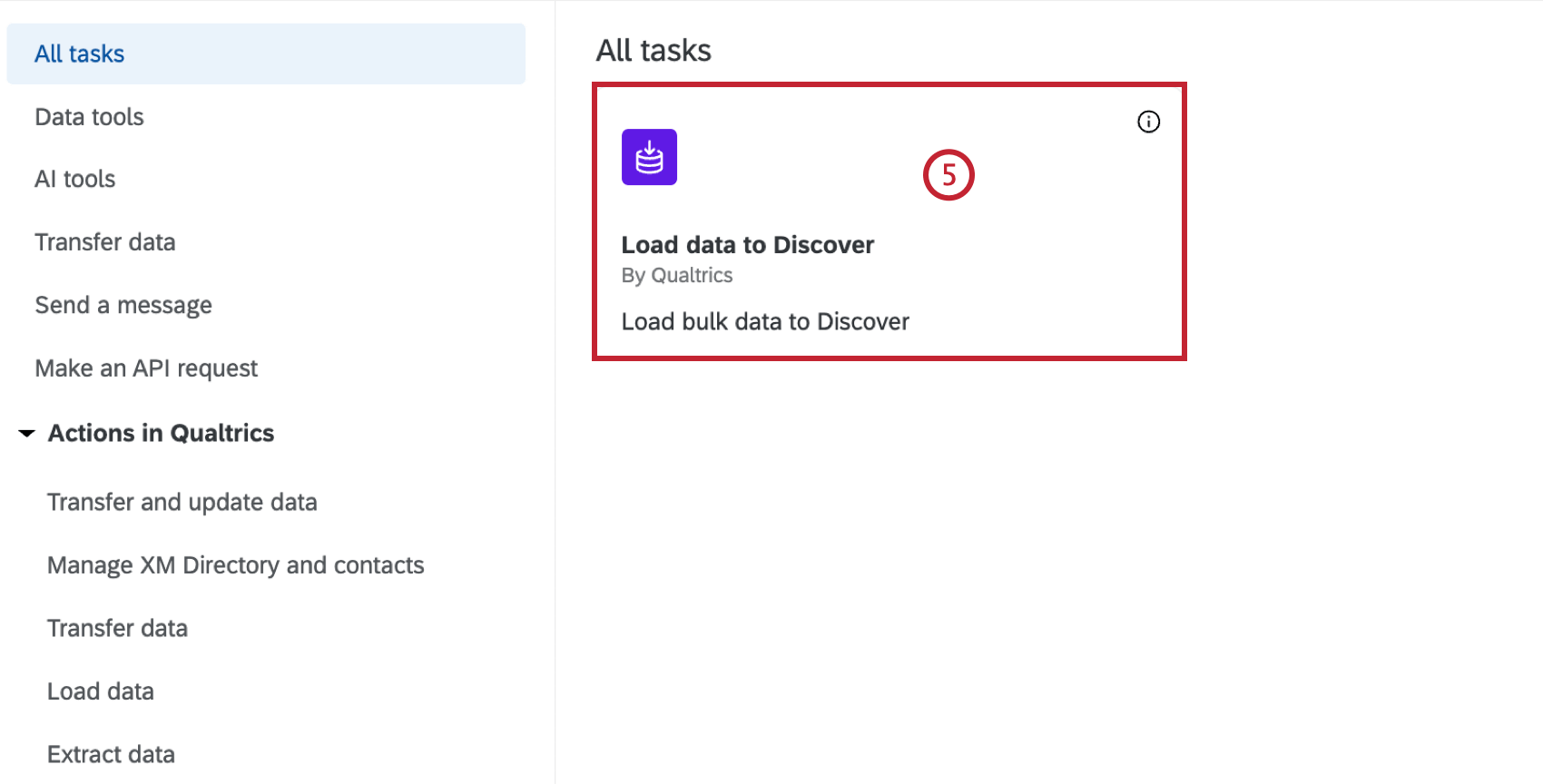The image size is (1543, 784).
Task: Select Transfer data above Send a message
Action: [x=105, y=242]
